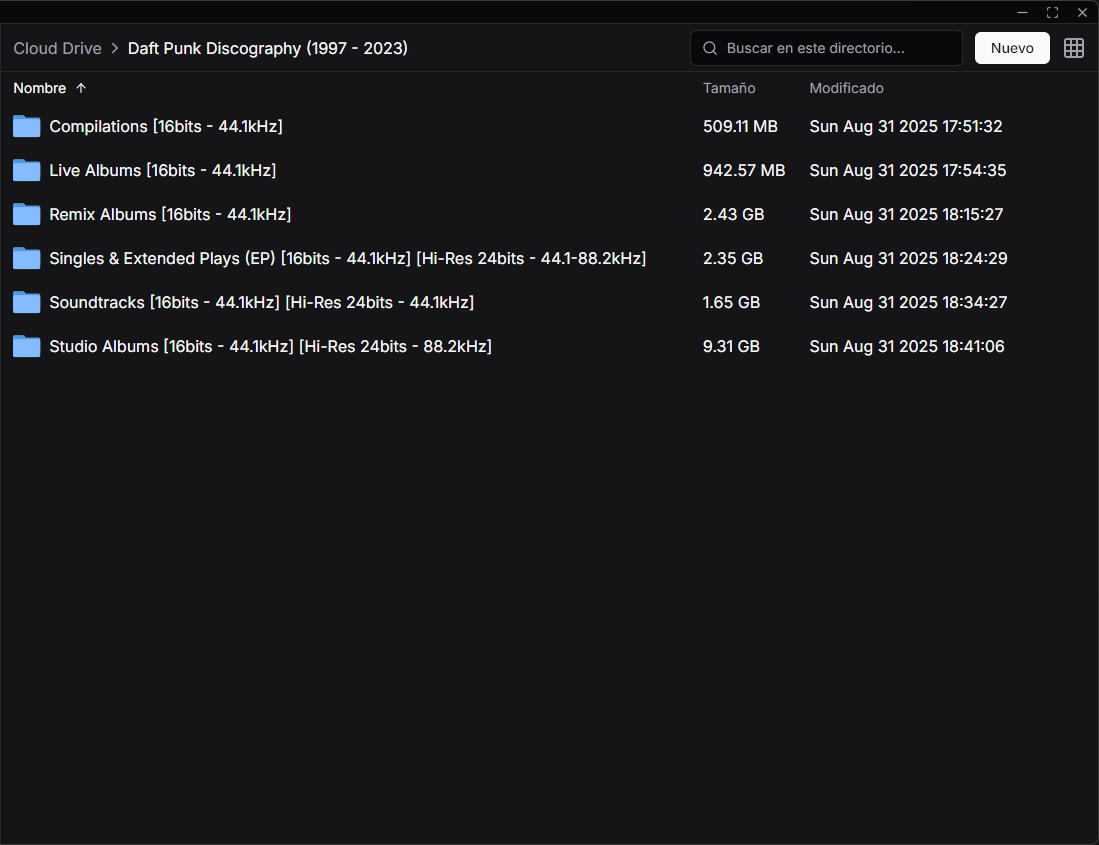Screen dimensions: 1099x845
Task: Click the 9.31 GB size value
Action: (x=731, y=346)
